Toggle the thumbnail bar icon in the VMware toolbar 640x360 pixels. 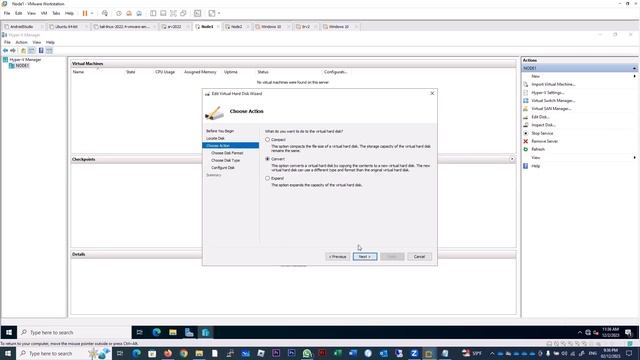click(x=163, y=13)
